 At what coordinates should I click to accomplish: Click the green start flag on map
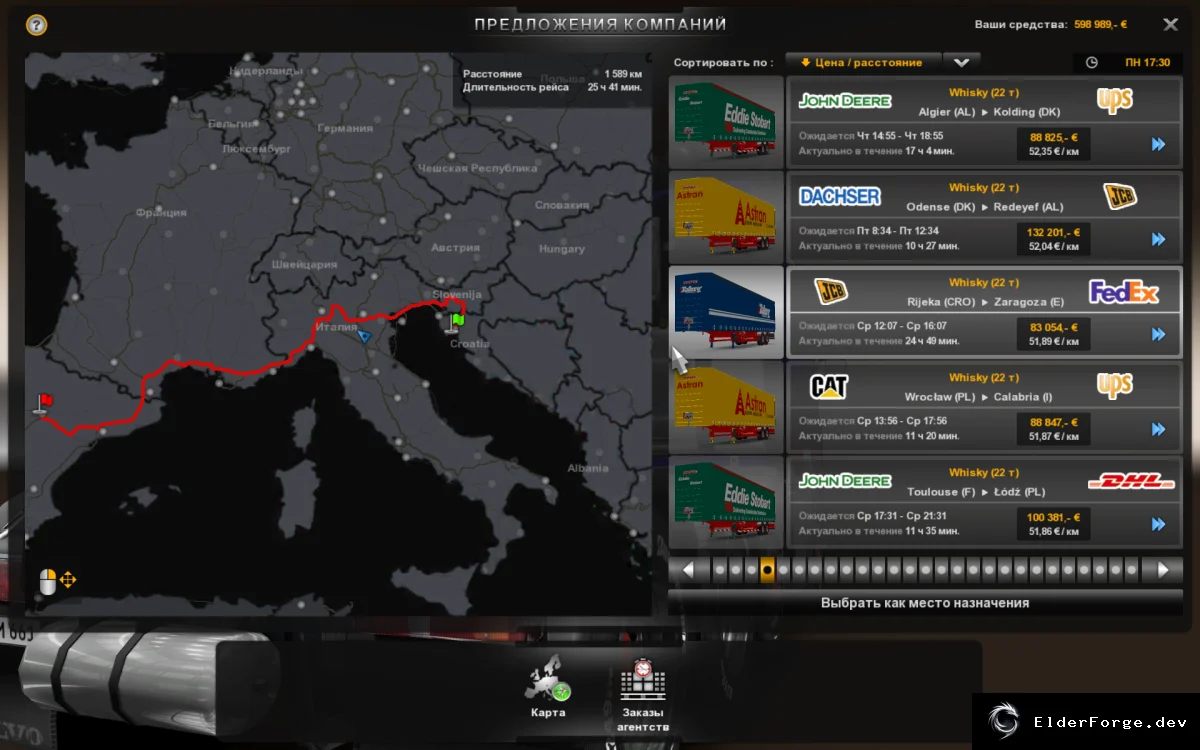click(x=456, y=322)
